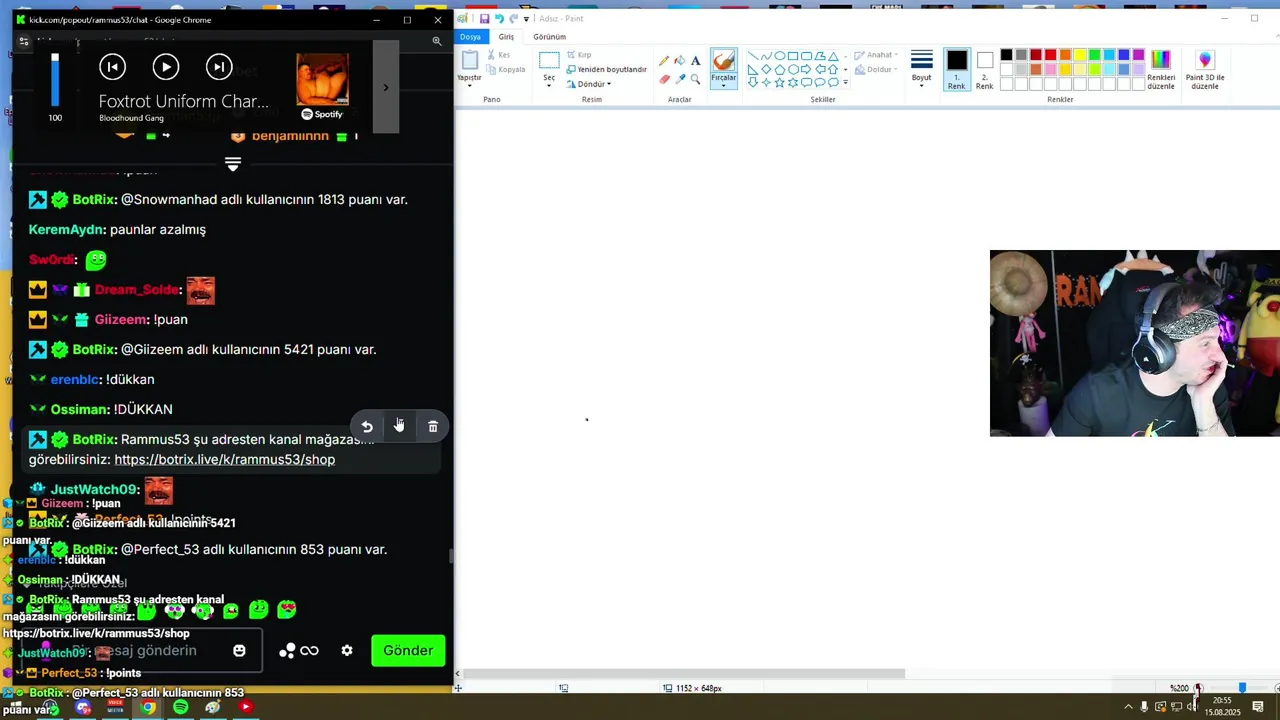Open the Seç selection dropdown
The image size is (1280, 720).
(549, 80)
